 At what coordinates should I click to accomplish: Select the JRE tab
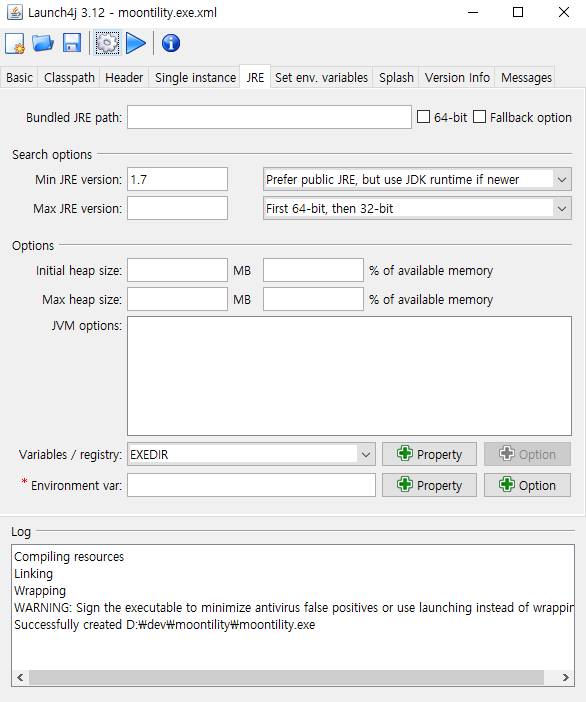pos(255,77)
